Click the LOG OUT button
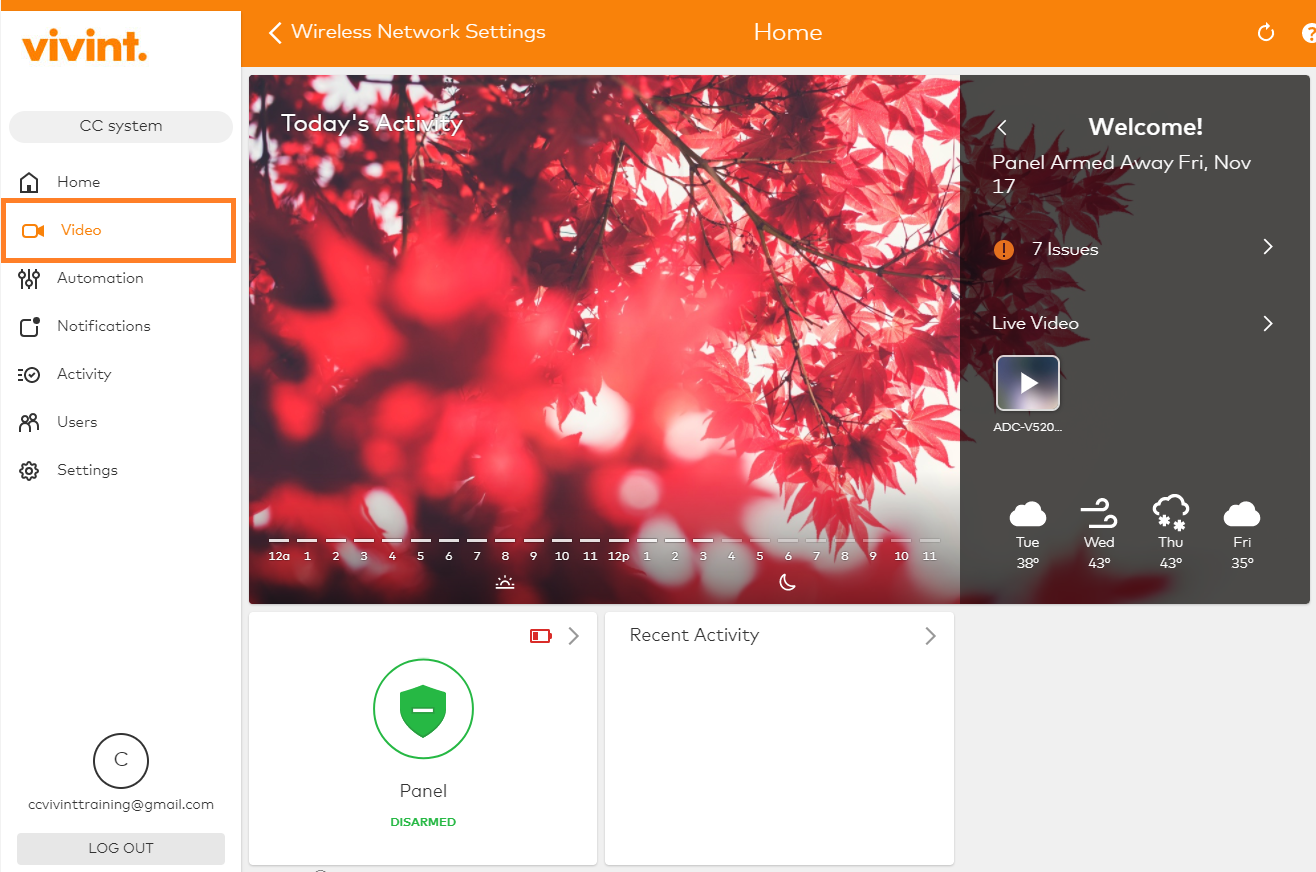Viewport: 1316px width, 872px height. pos(120,848)
